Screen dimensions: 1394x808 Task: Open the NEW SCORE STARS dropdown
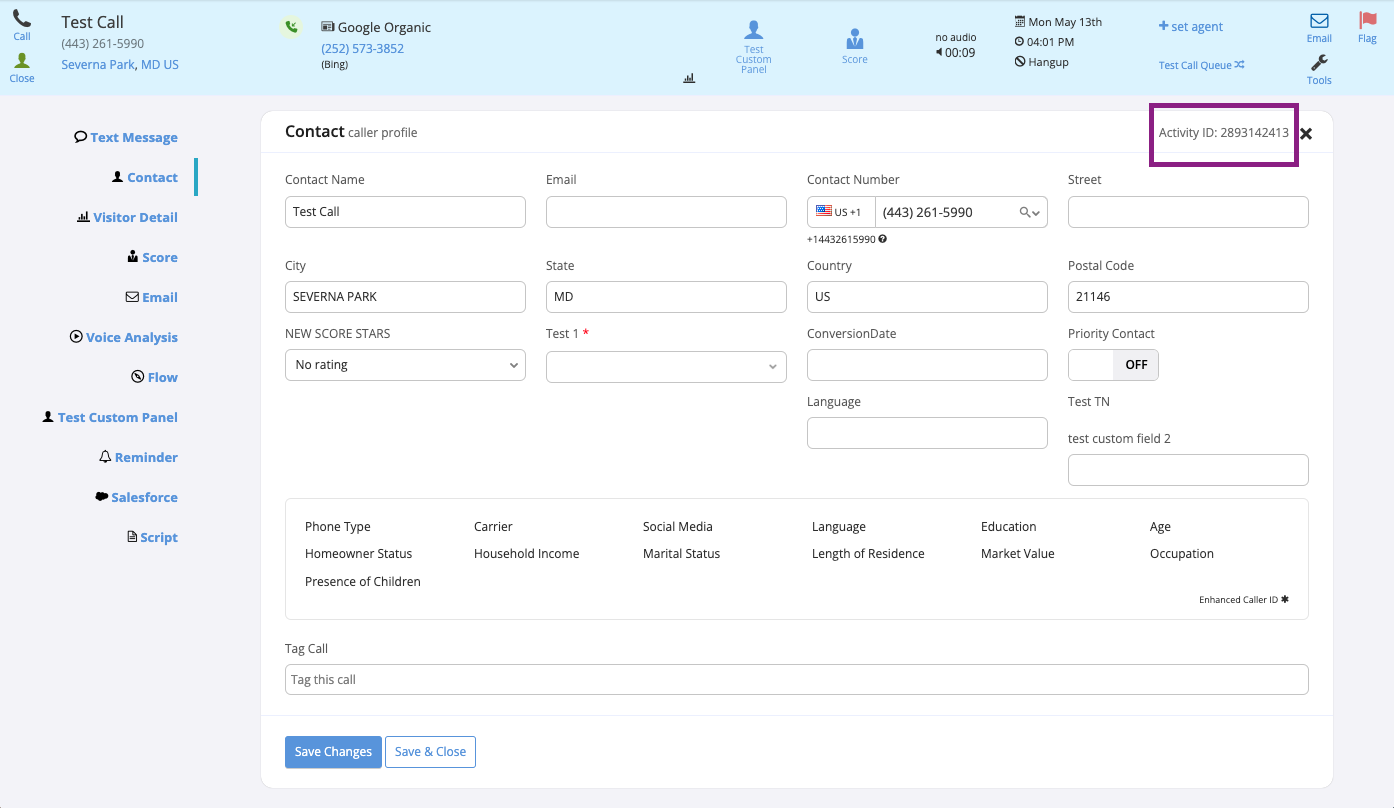click(x=405, y=365)
